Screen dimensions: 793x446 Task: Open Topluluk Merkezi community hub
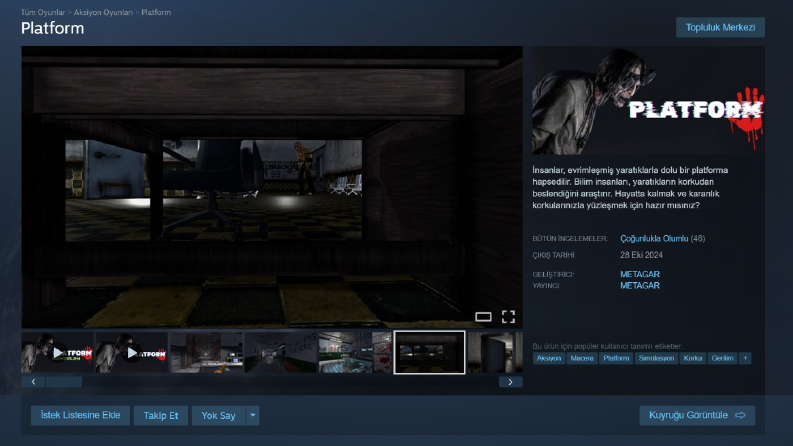pyautogui.click(x=720, y=27)
